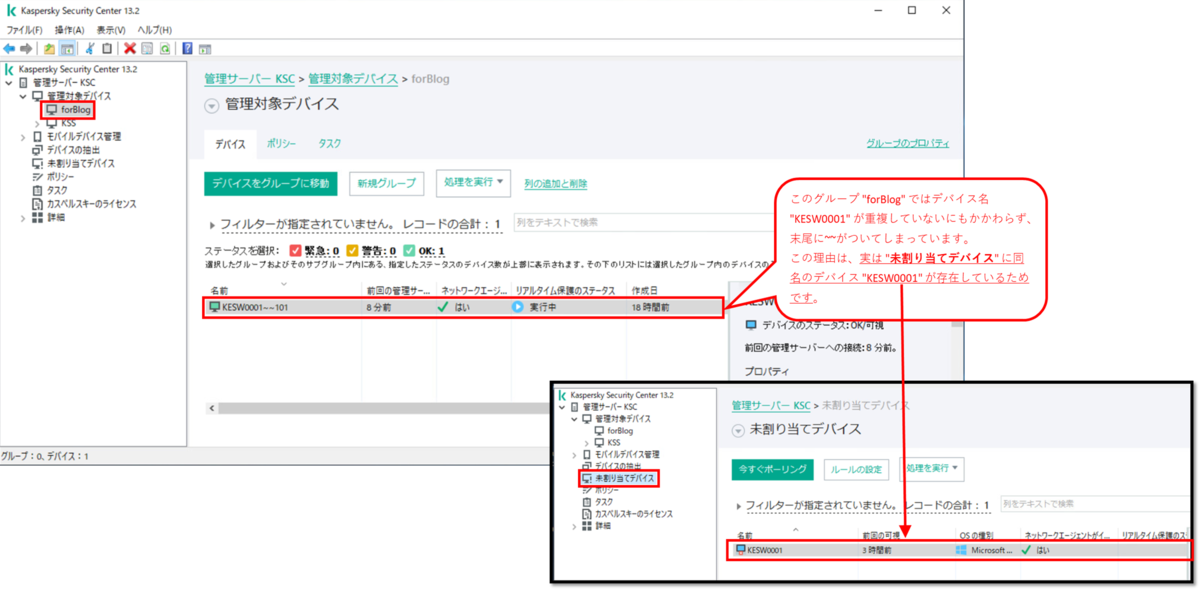Switch to the ポリシー tab
Image resolution: width=1200 pixels, height=590 pixels.
[x=281, y=145]
